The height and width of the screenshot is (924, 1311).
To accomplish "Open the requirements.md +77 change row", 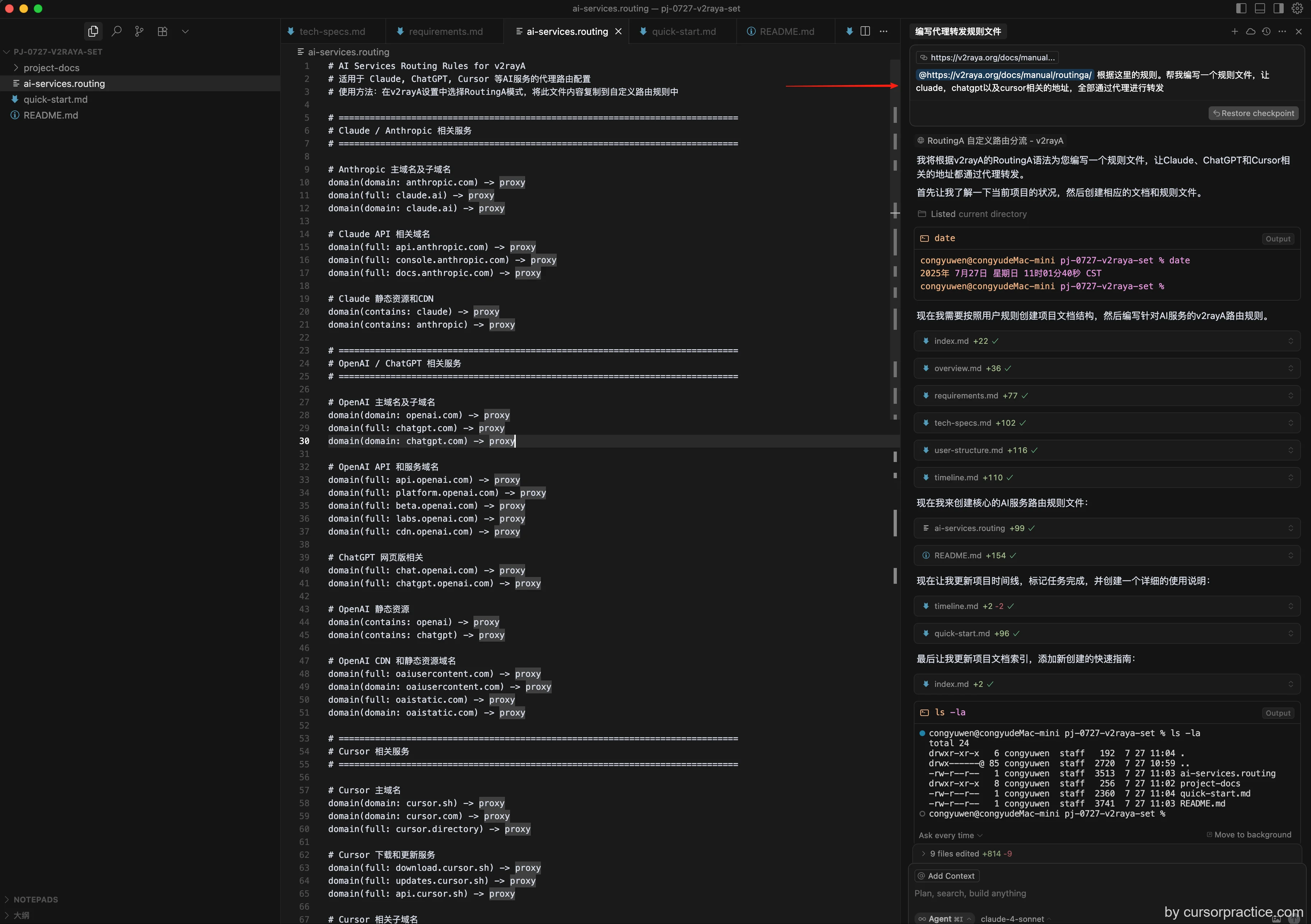I will tap(1107, 396).
